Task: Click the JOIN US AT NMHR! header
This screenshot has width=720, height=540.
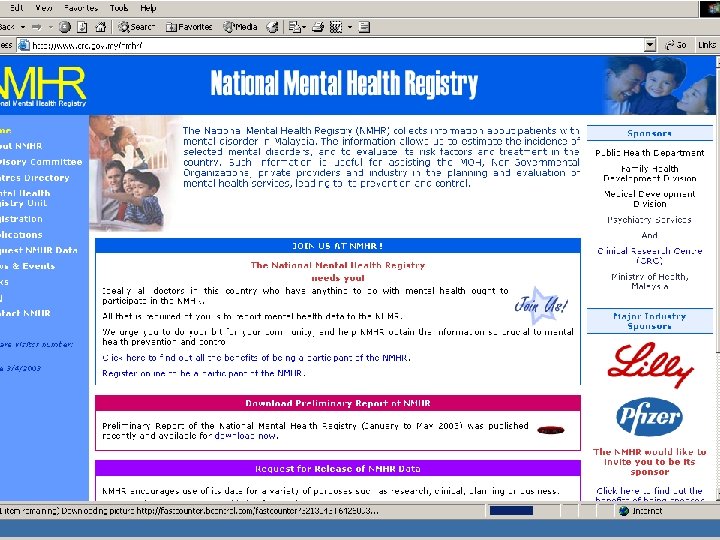Action: pos(338,246)
